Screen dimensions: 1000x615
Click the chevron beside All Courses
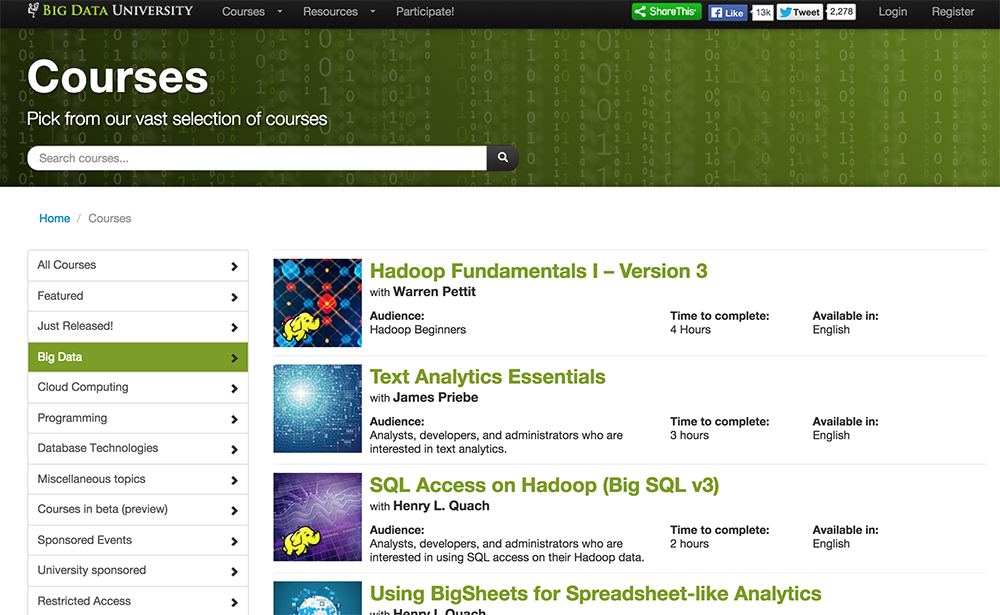(x=234, y=266)
